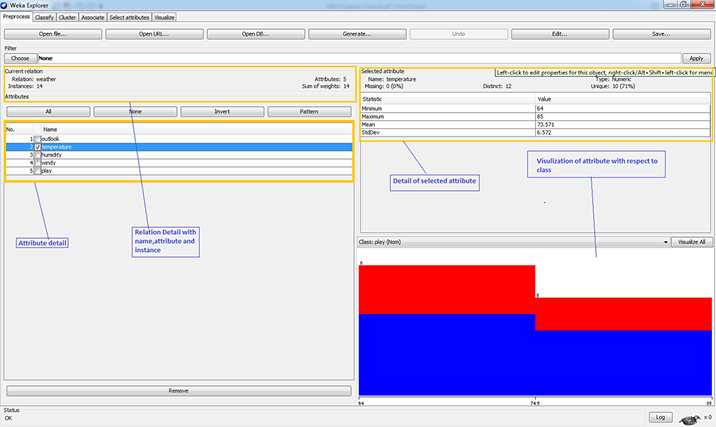This screenshot has width=716, height=427.
Task: Click the StdDev value 6.572 cell
Action: coord(622,133)
